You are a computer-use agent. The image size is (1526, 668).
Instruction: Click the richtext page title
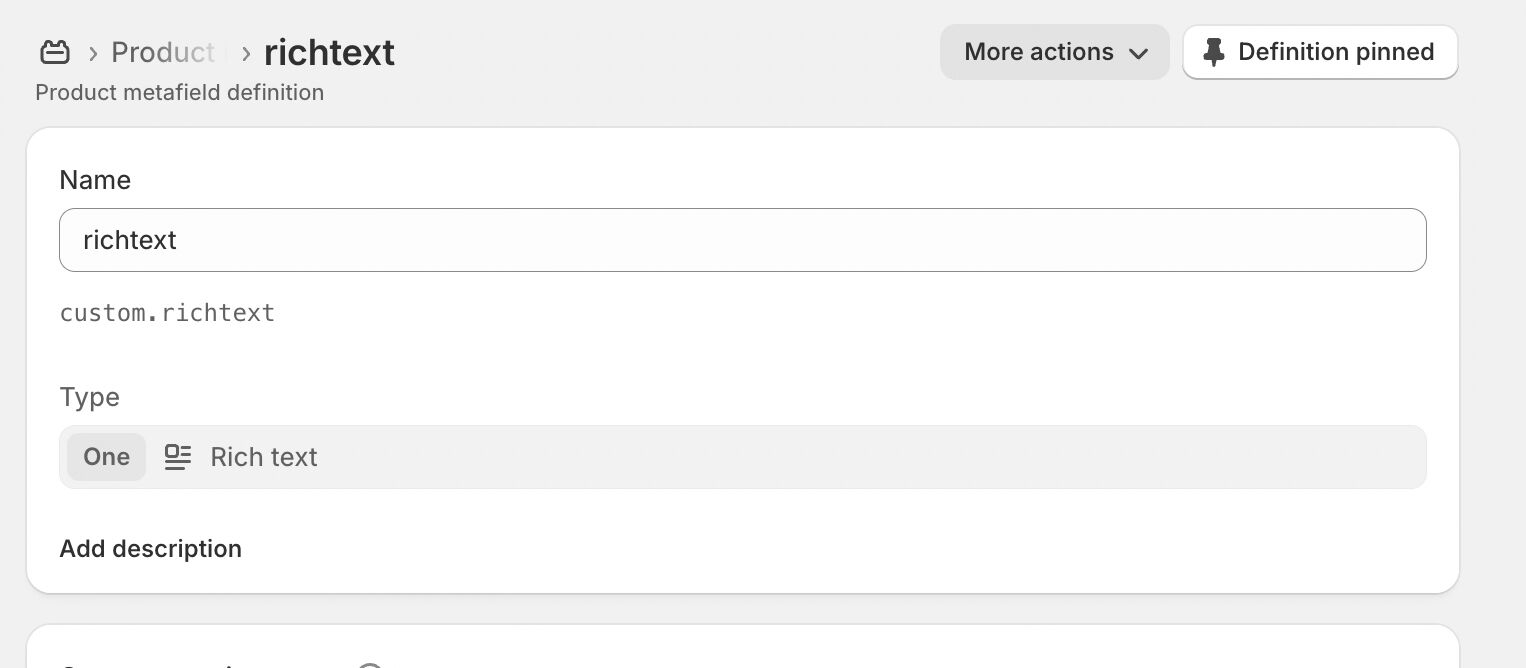[x=329, y=52]
